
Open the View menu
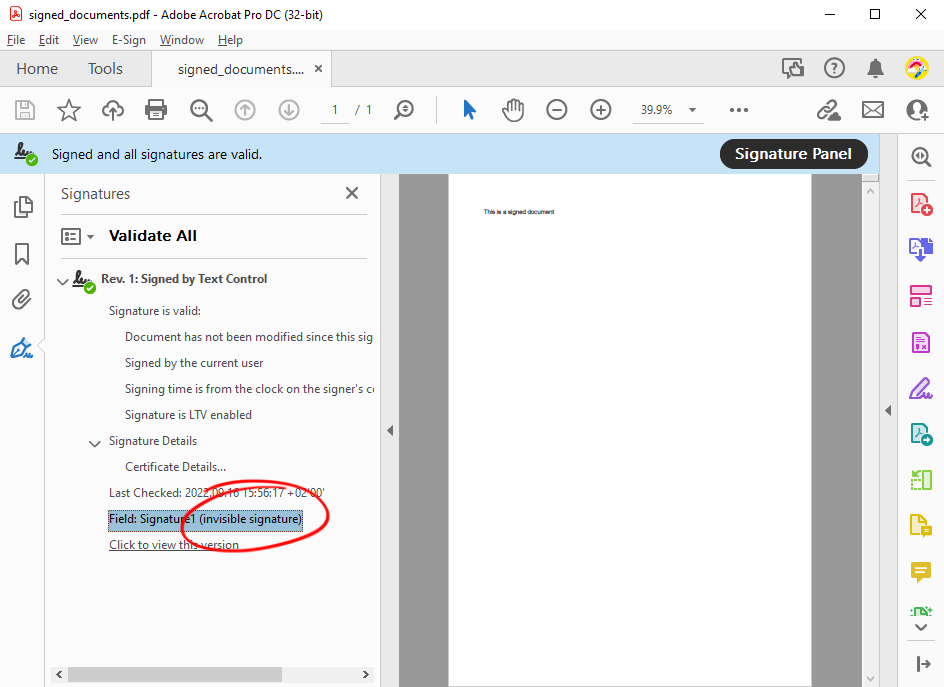tap(85, 40)
